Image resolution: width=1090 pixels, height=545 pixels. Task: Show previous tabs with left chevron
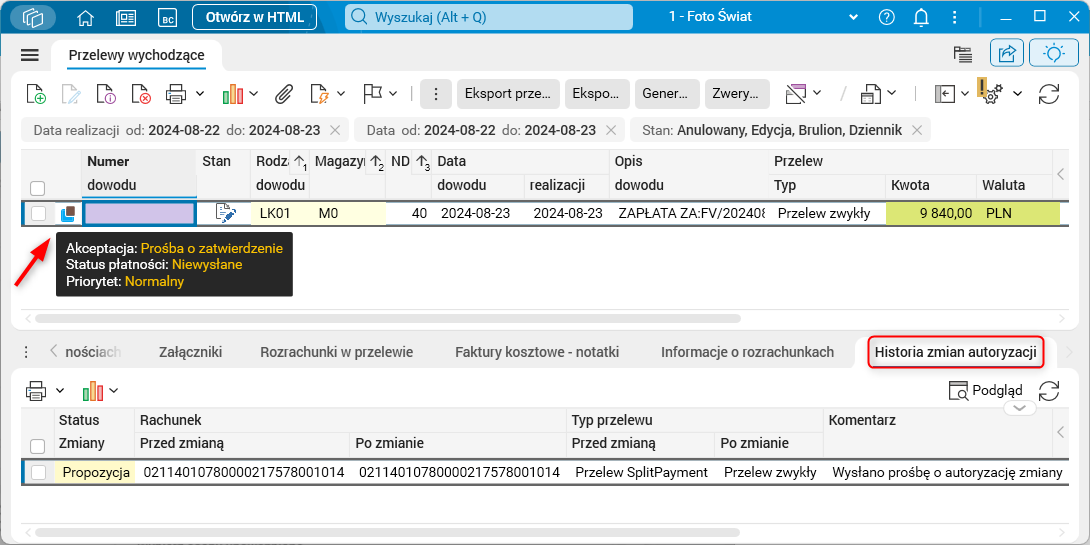pos(53,352)
